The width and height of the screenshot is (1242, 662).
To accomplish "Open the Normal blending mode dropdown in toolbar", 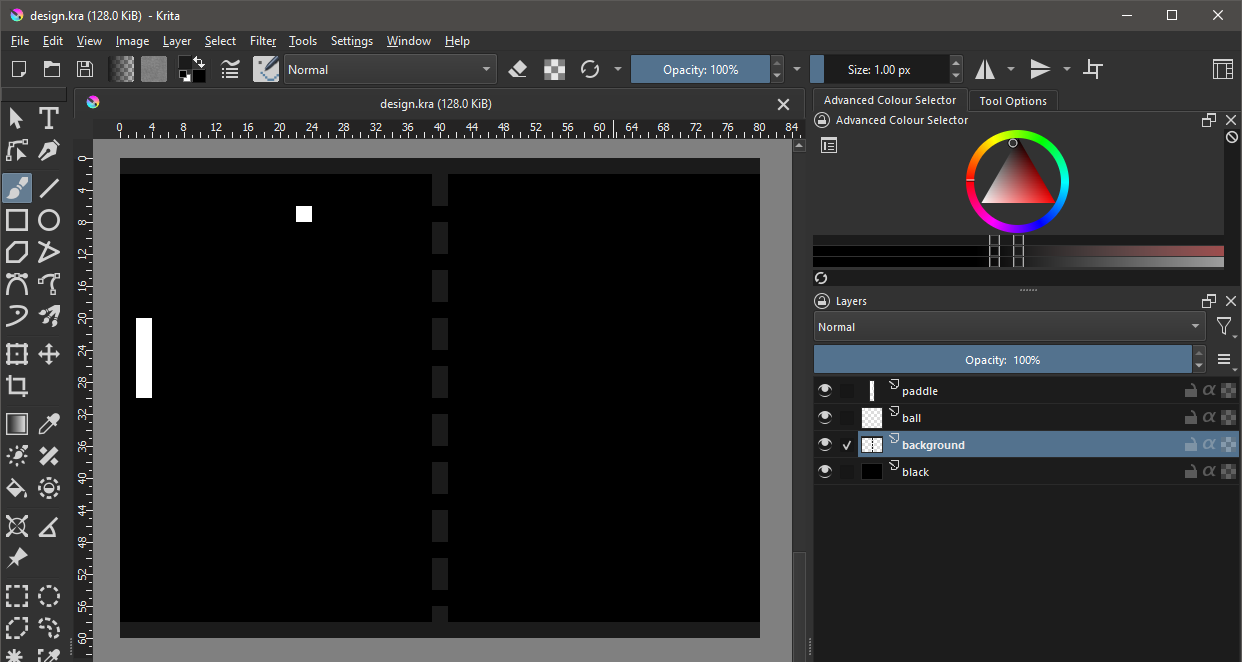I will point(390,69).
